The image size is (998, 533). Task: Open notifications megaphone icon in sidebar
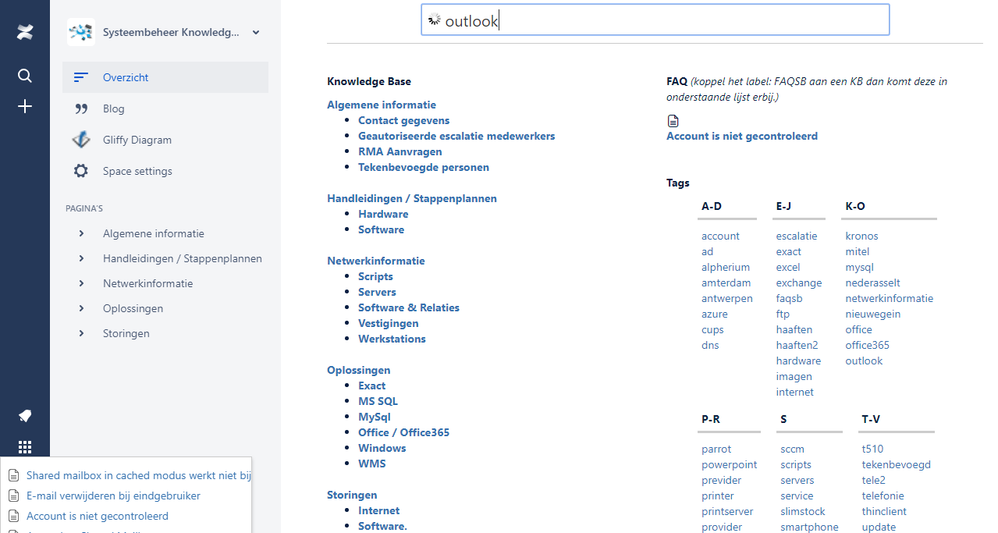pos(25,416)
